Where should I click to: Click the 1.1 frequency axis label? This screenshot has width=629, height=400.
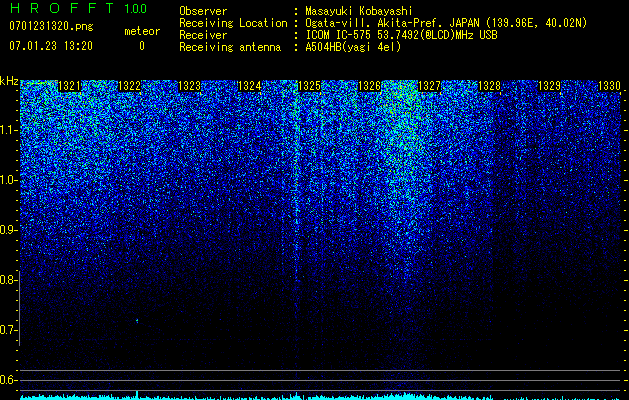(8, 130)
